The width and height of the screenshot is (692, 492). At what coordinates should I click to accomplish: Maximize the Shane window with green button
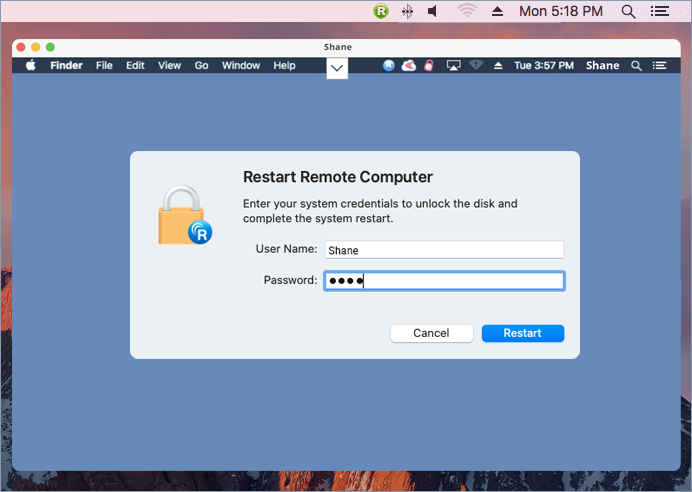[x=50, y=47]
